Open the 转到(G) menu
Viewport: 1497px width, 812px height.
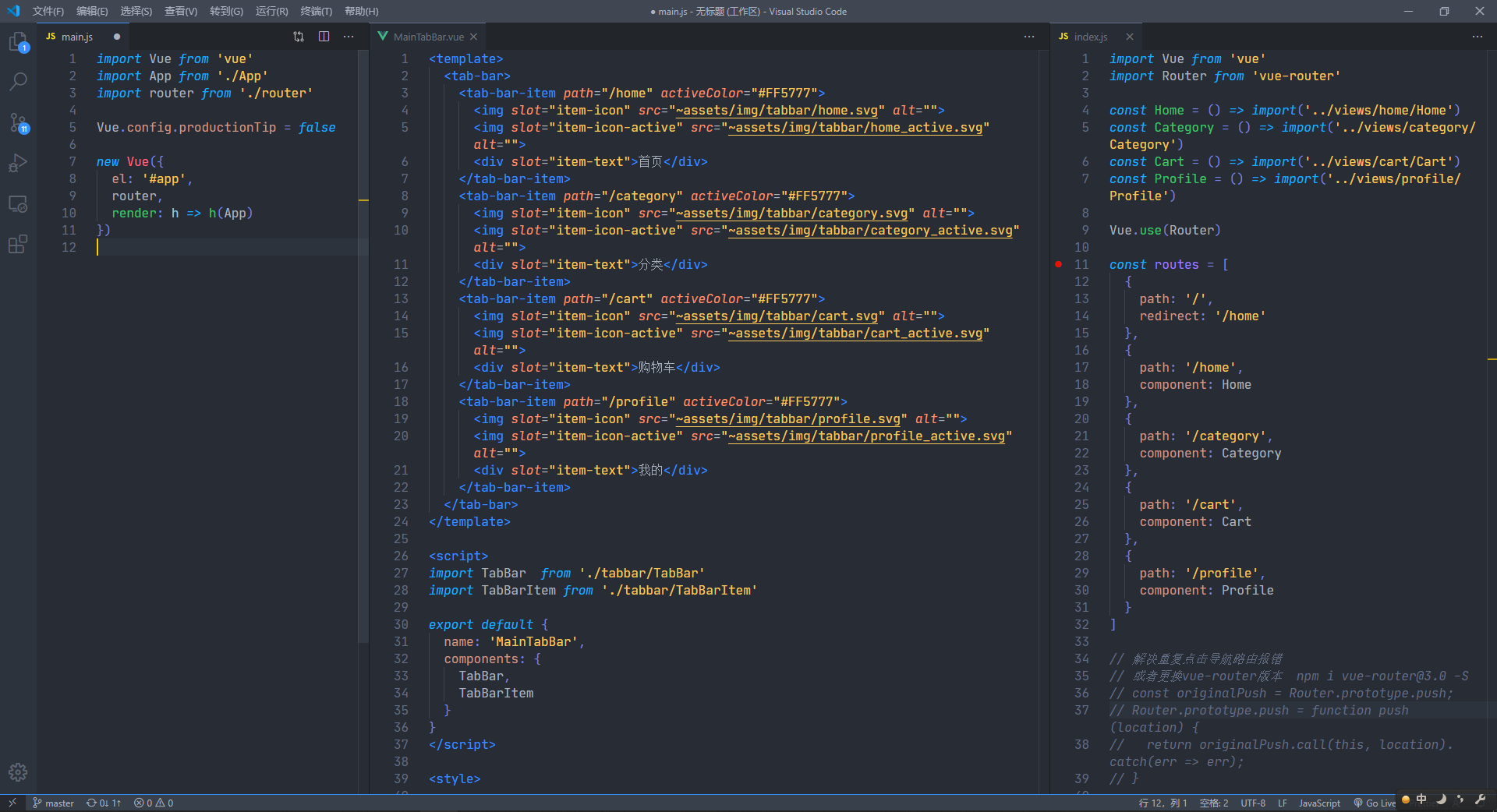click(226, 11)
